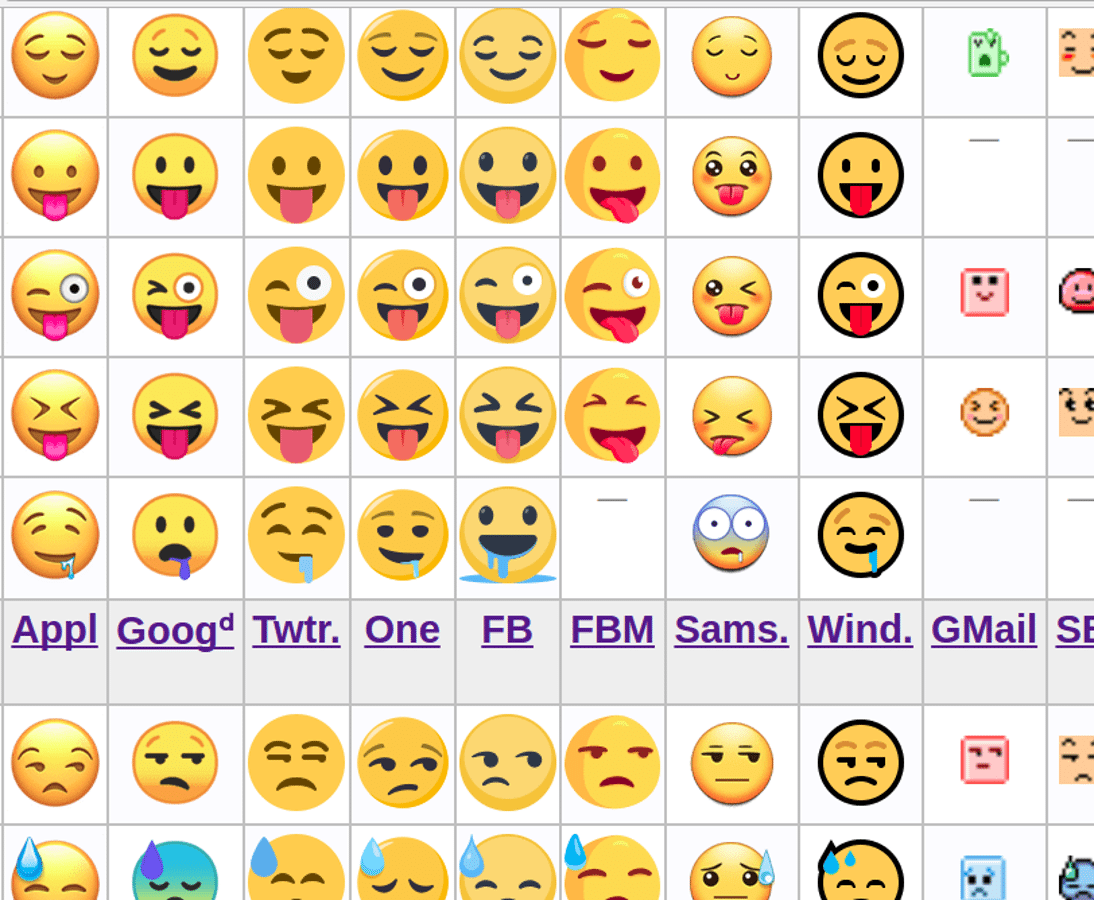Select Samsung's blue frightened face emoji

[x=731, y=533]
